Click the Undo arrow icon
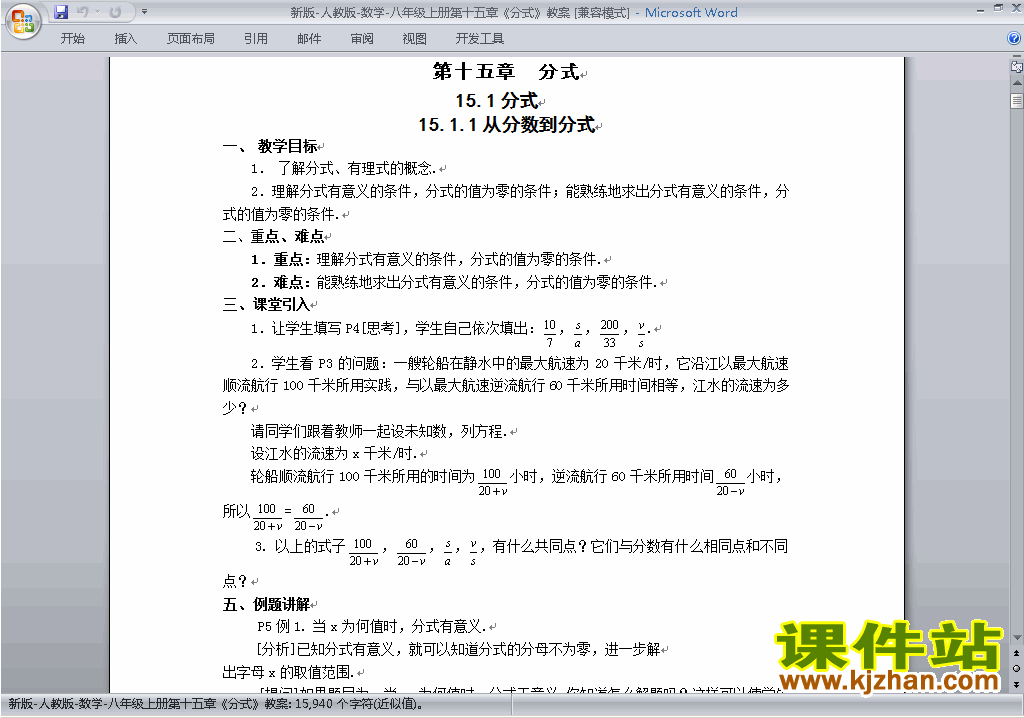Screen dimensions: 1024x718 coord(82,12)
